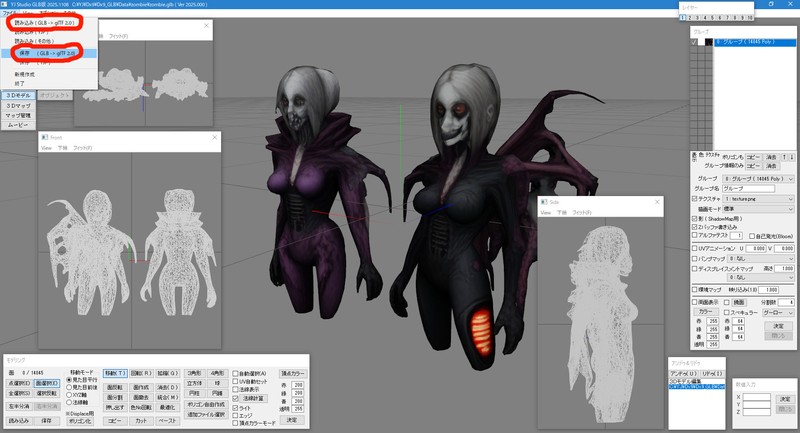800x433 pixels.
Task: Open the グループ selection dropdown
Action: pos(758,179)
